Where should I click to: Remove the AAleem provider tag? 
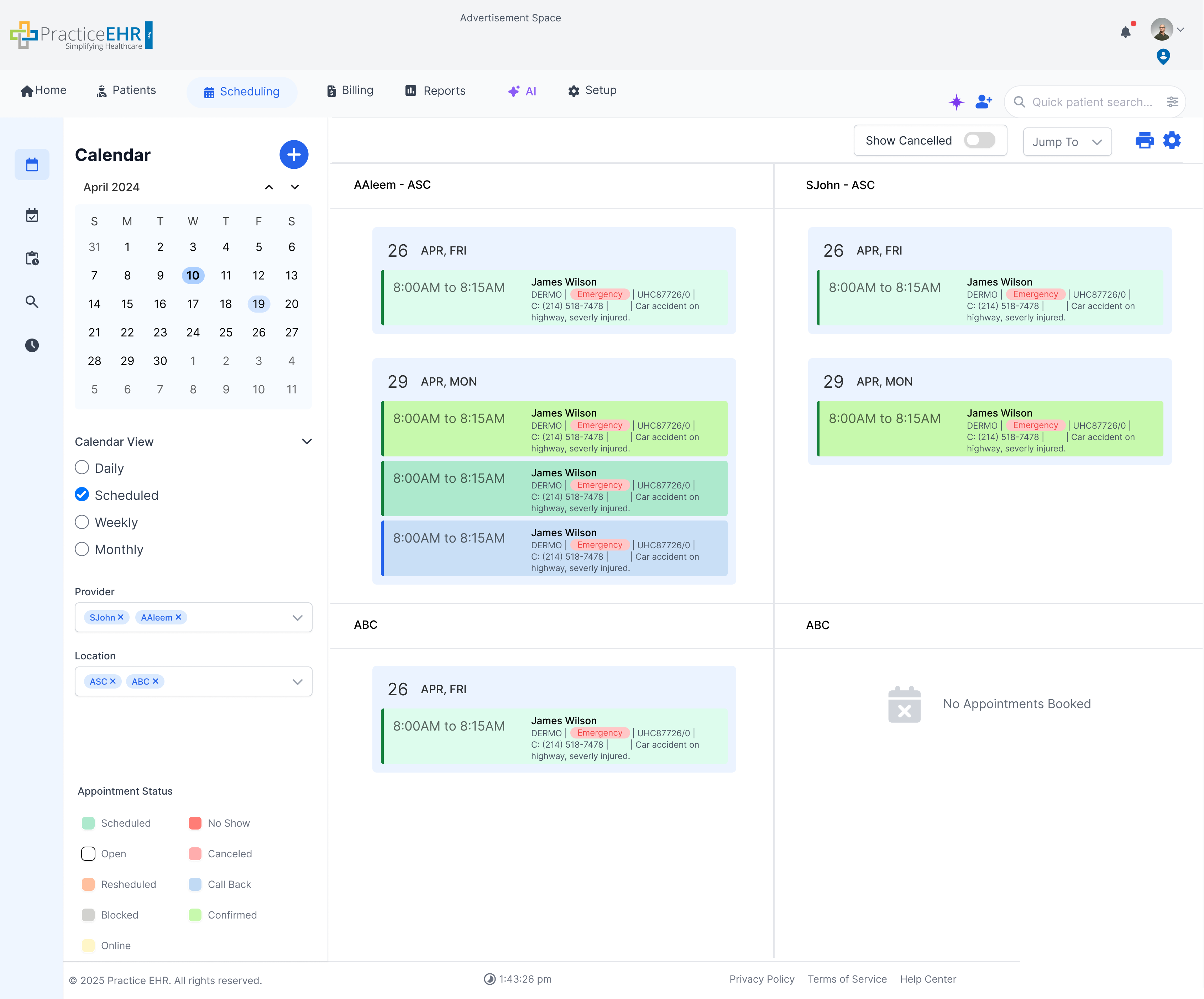tap(178, 617)
